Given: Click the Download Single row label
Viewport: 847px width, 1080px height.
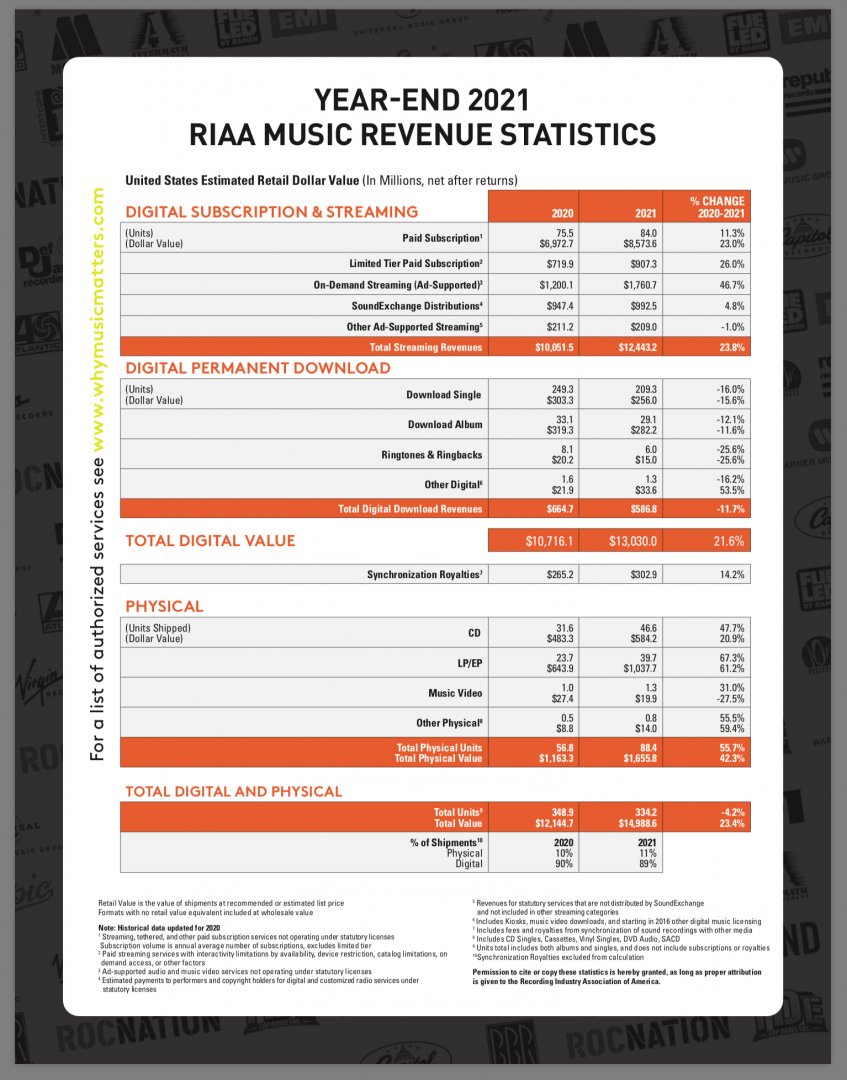Looking at the screenshot, I should click(444, 395).
